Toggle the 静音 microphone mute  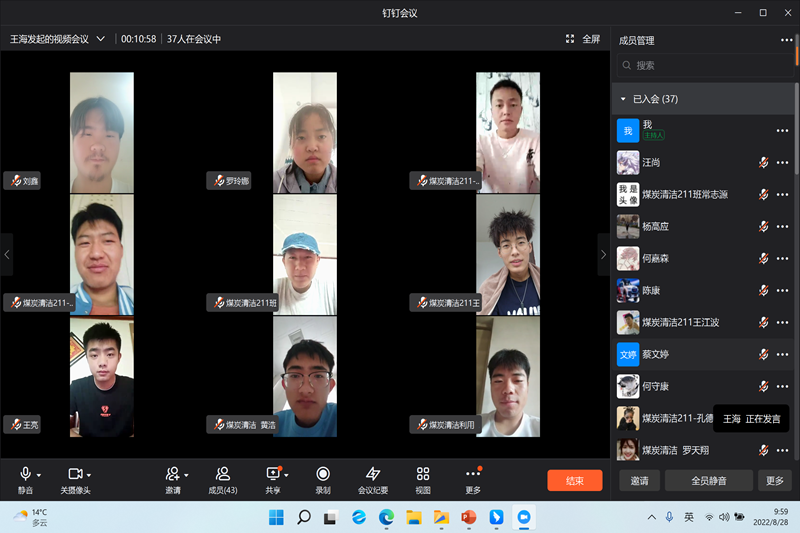pos(25,474)
